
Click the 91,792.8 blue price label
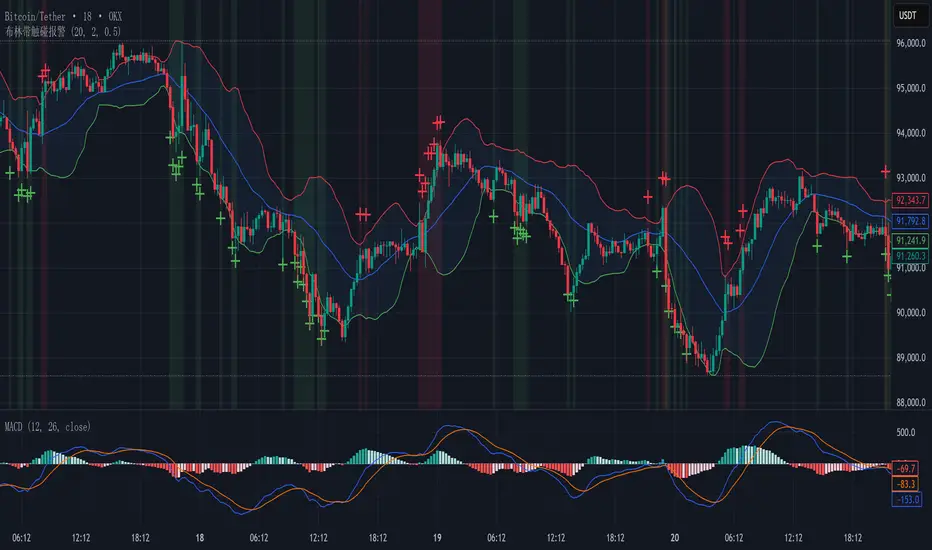911,221
